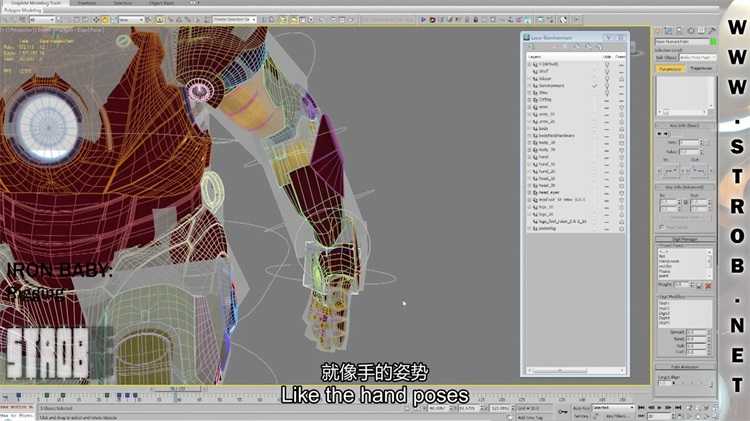Viewport: 750px width, 421px height.
Task: Toggle the Auto Key button
Action: click(x=581, y=408)
